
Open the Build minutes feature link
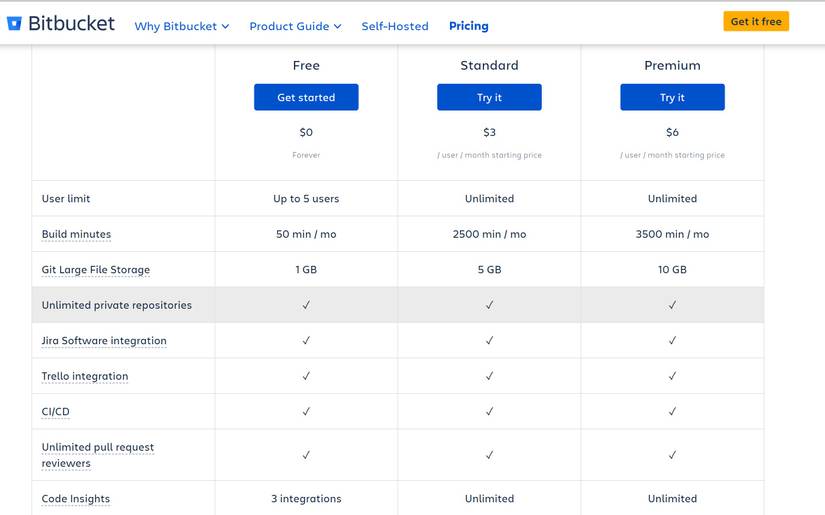[76, 234]
